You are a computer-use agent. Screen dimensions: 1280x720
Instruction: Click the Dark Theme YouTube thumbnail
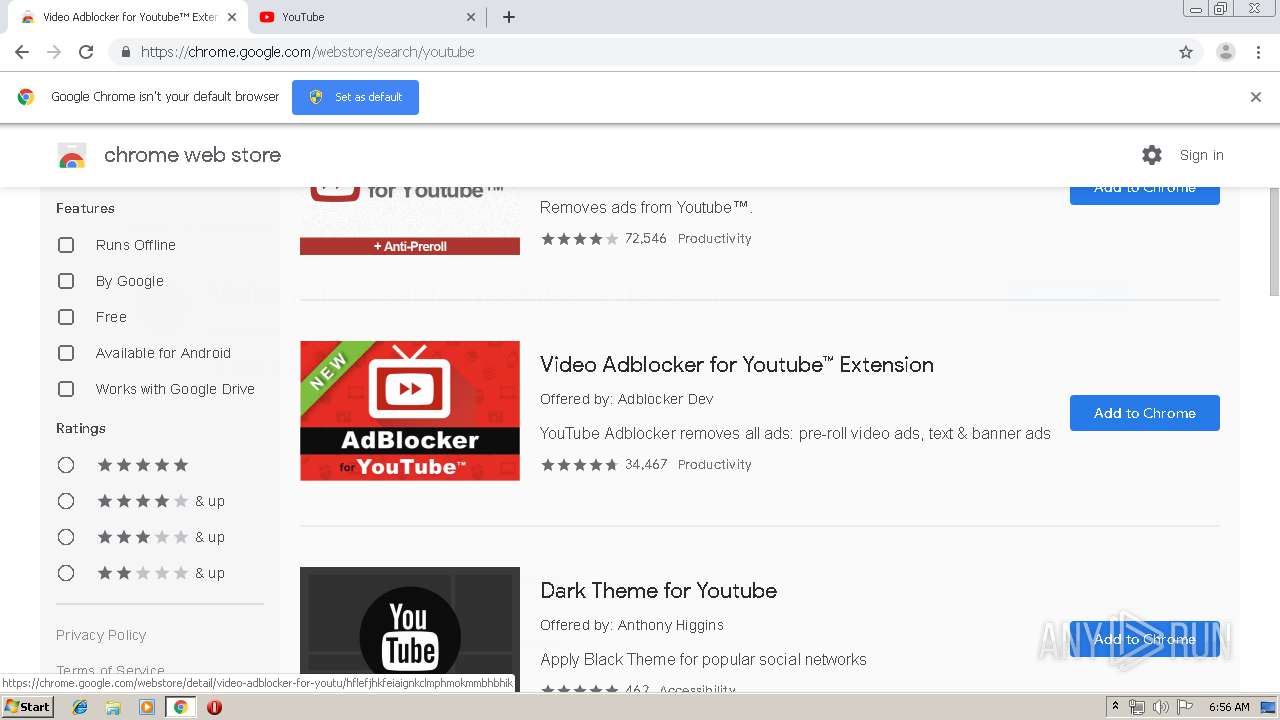[x=410, y=628]
